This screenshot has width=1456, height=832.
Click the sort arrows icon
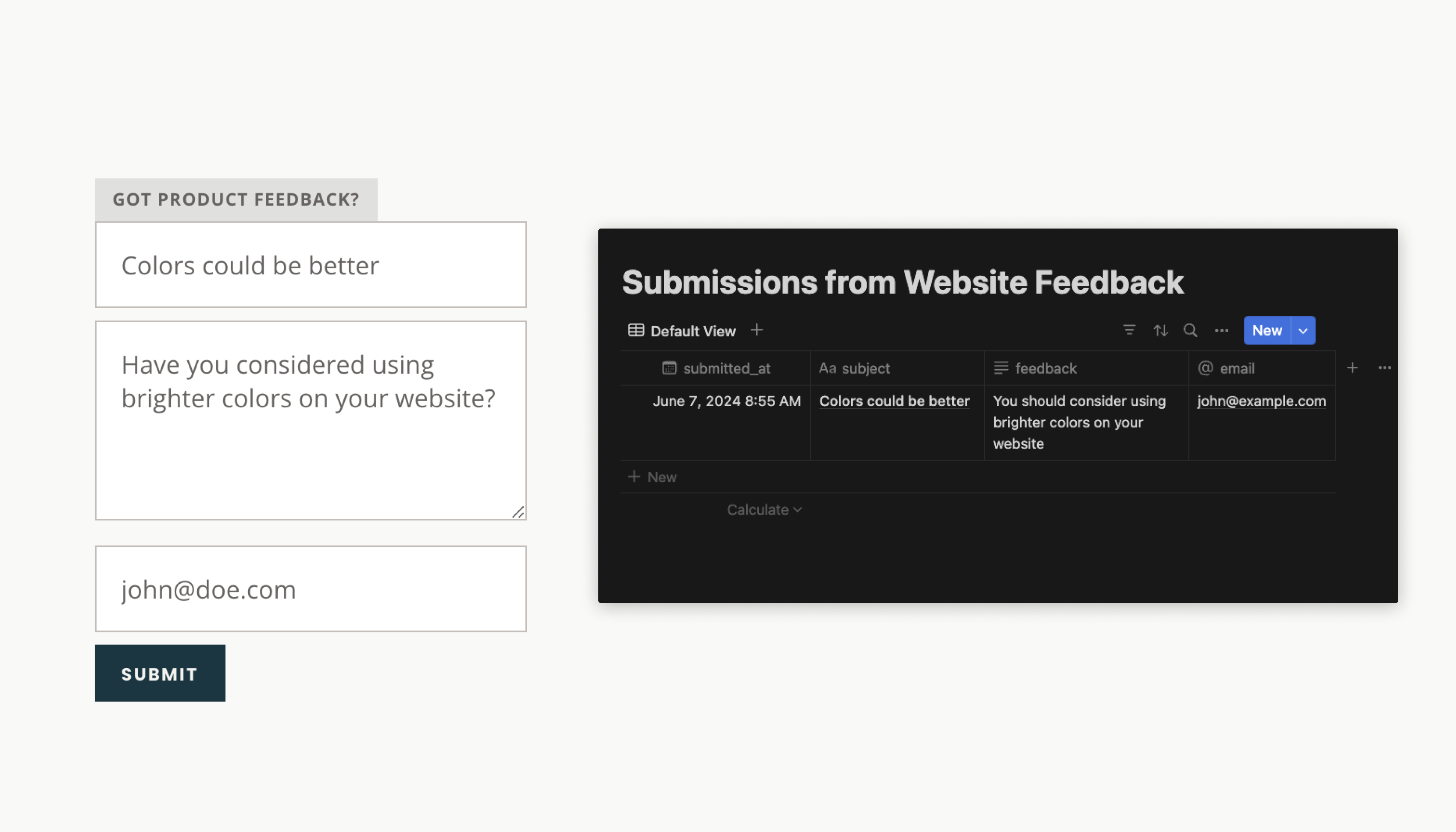point(1160,330)
